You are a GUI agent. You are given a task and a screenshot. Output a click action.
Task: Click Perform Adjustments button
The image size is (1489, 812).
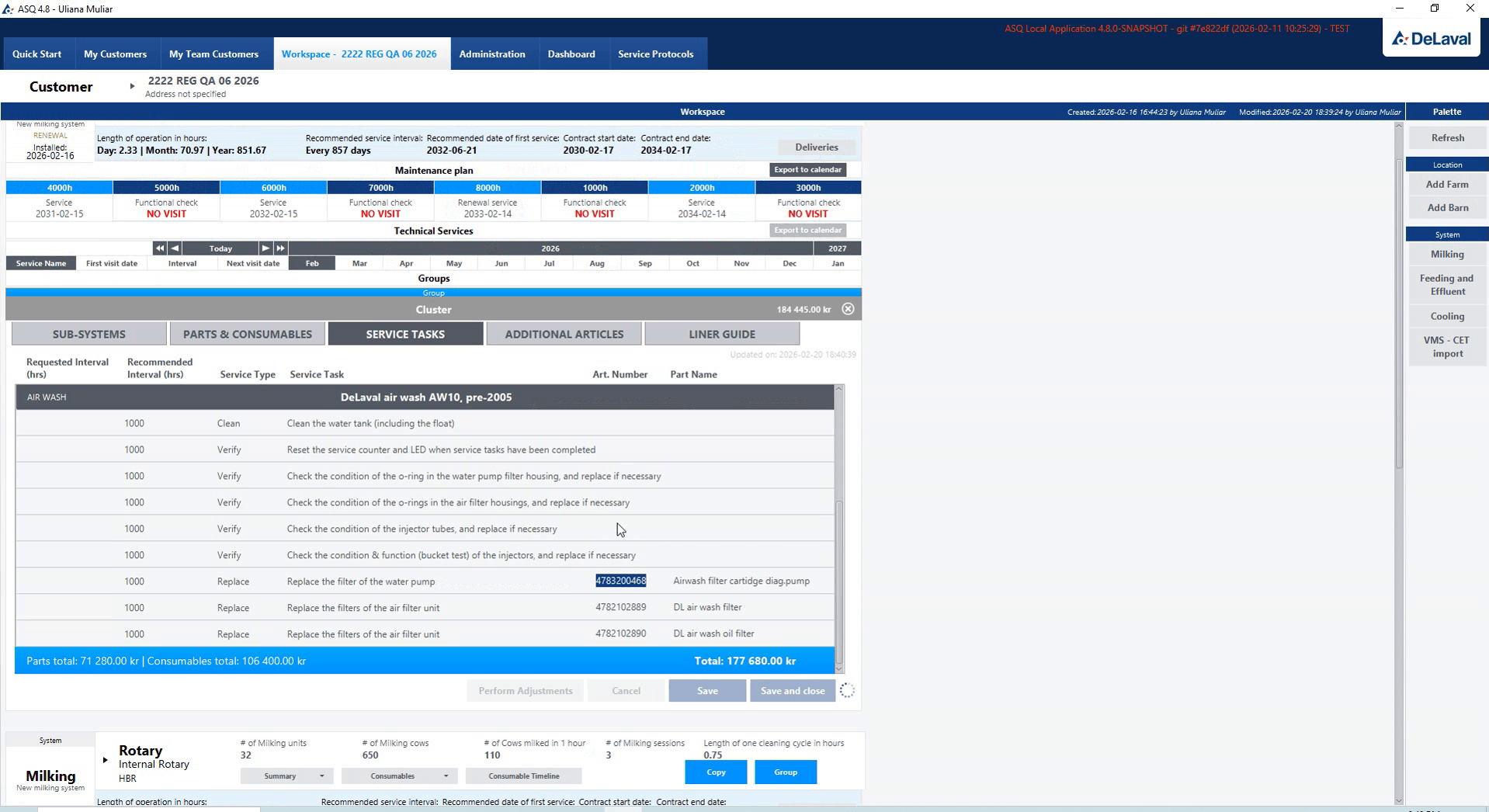[526, 690]
